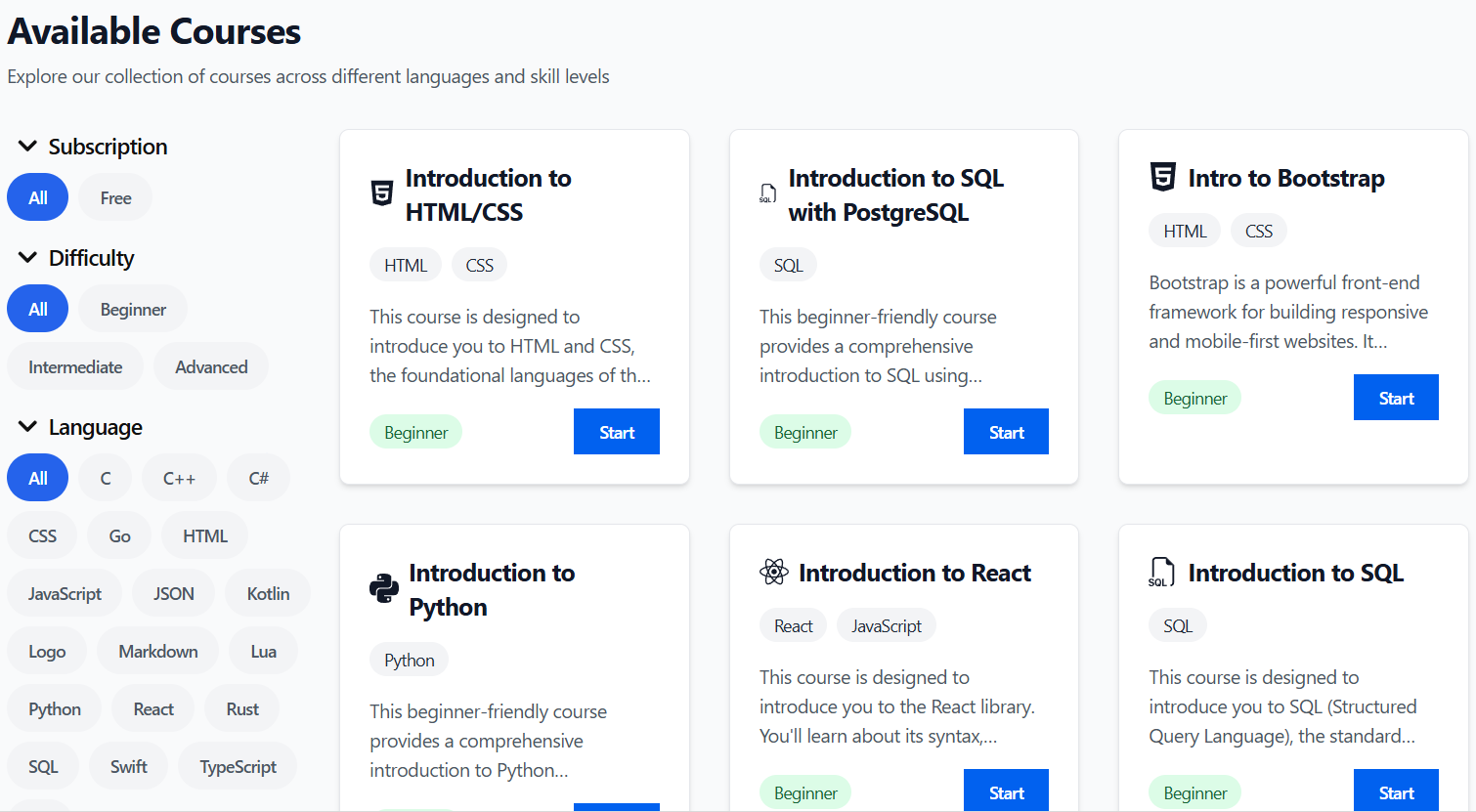
Task: Filter by Go language
Action: coord(119,535)
